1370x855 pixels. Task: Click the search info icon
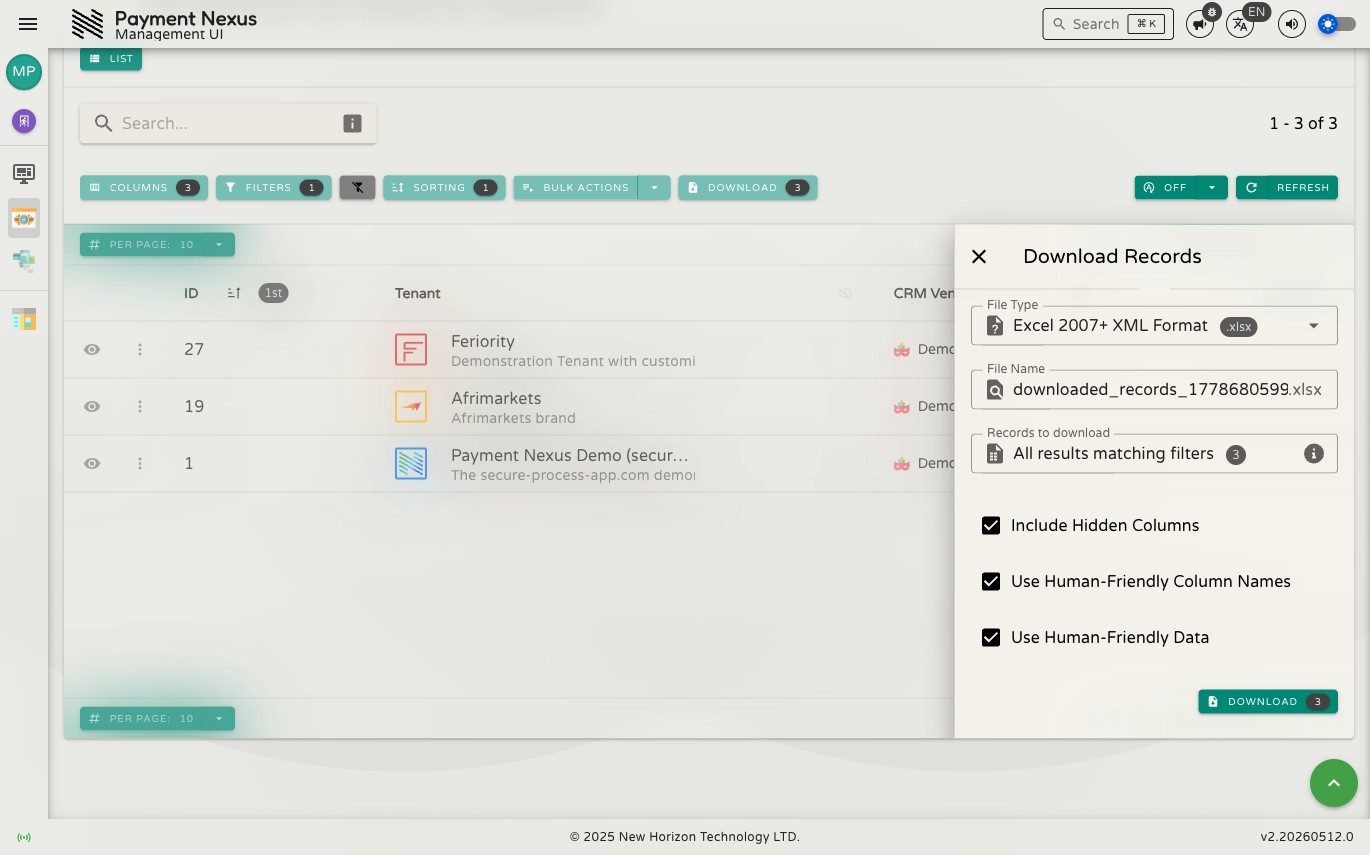[x=352, y=123]
